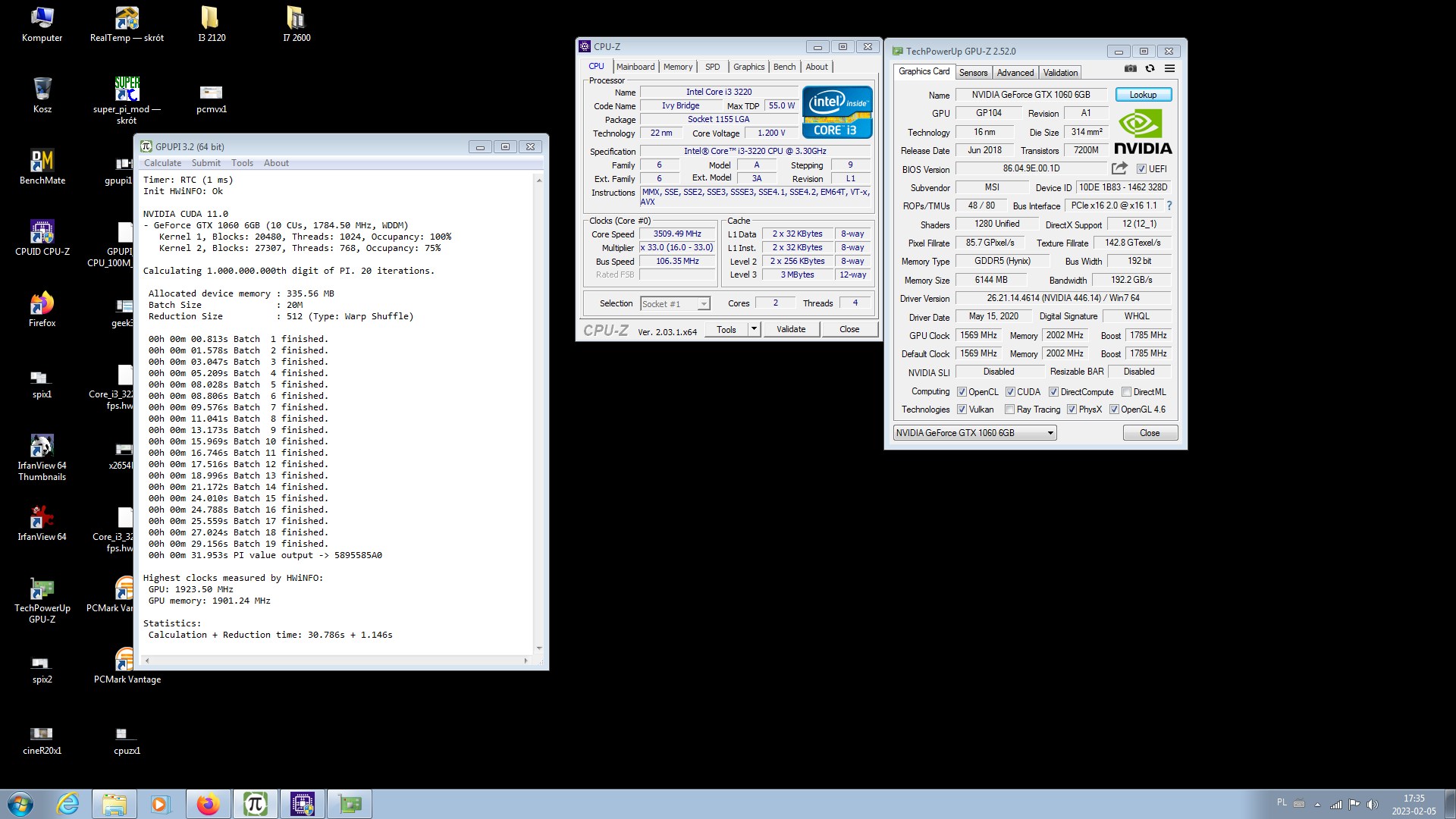The height and width of the screenshot is (819, 1456).
Task: Open Windows Start button
Action: [x=20, y=804]
